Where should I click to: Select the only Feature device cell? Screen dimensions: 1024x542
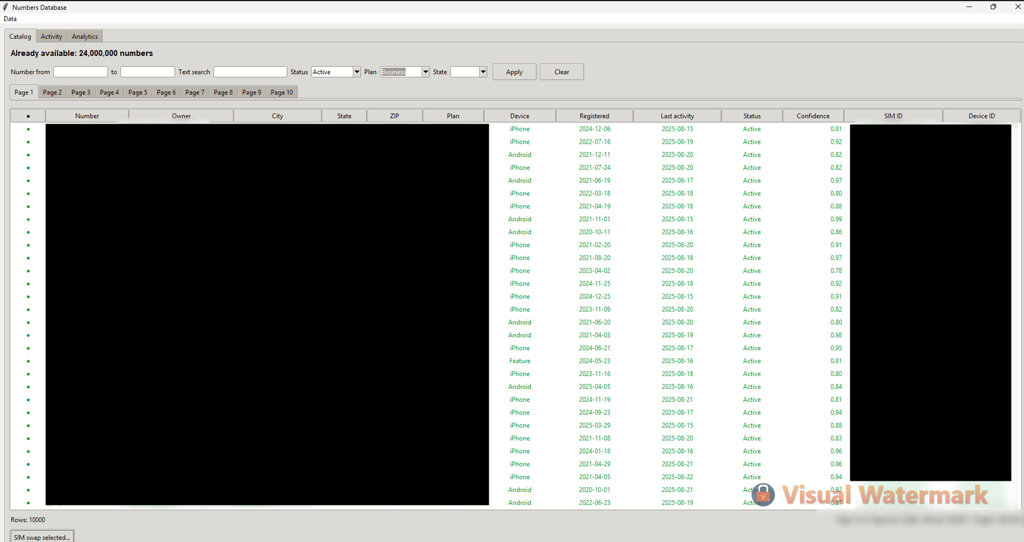pyautogui.click(x=520, y=361)
